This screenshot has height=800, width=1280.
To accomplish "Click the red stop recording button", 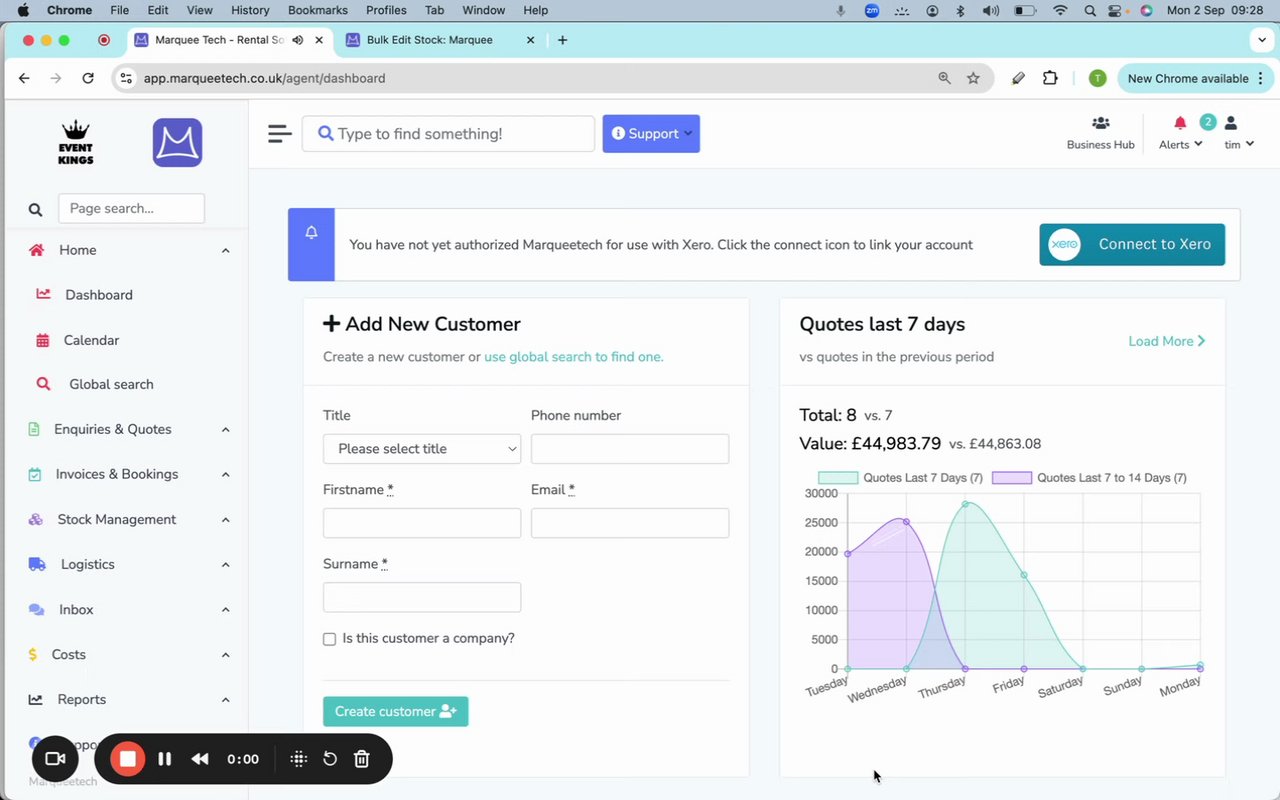I will [128, 759].
